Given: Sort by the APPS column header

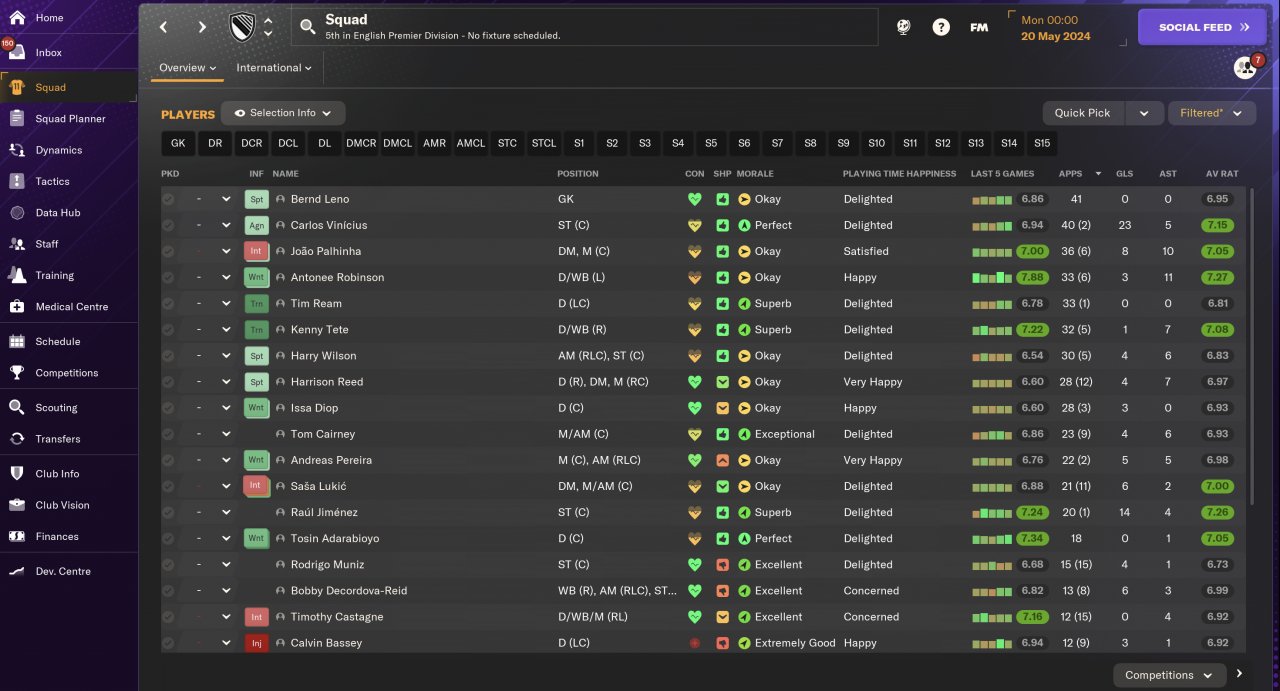Looking at the screenshot, I should [x=1070, y=174].
